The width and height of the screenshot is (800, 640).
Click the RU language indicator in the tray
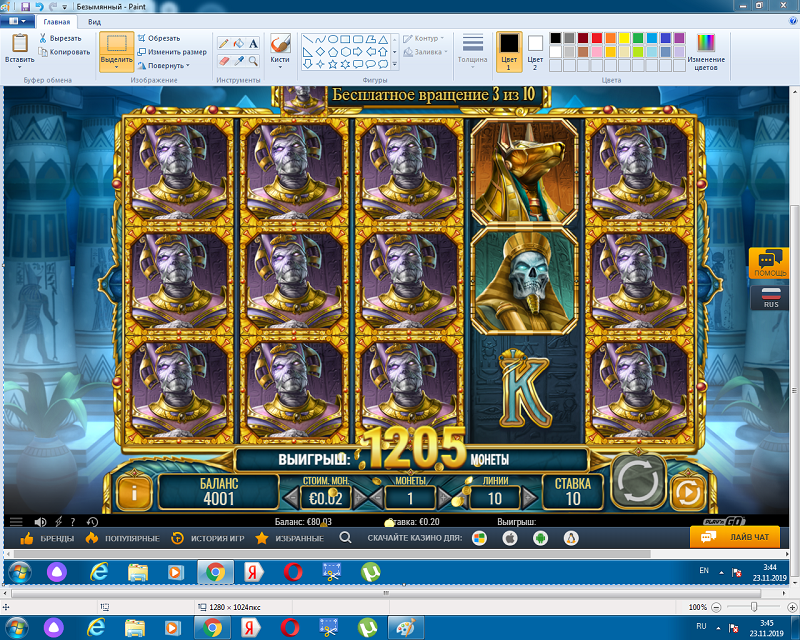coord(702,626)
